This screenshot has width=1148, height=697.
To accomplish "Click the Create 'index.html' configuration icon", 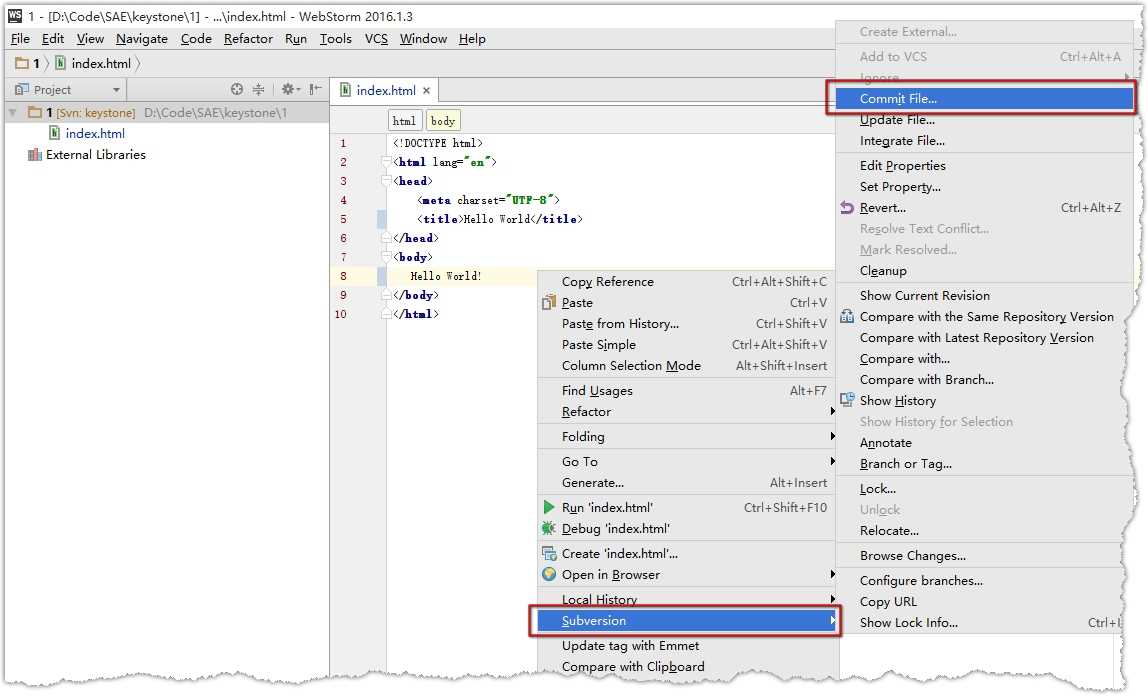I will coord(549,554).
